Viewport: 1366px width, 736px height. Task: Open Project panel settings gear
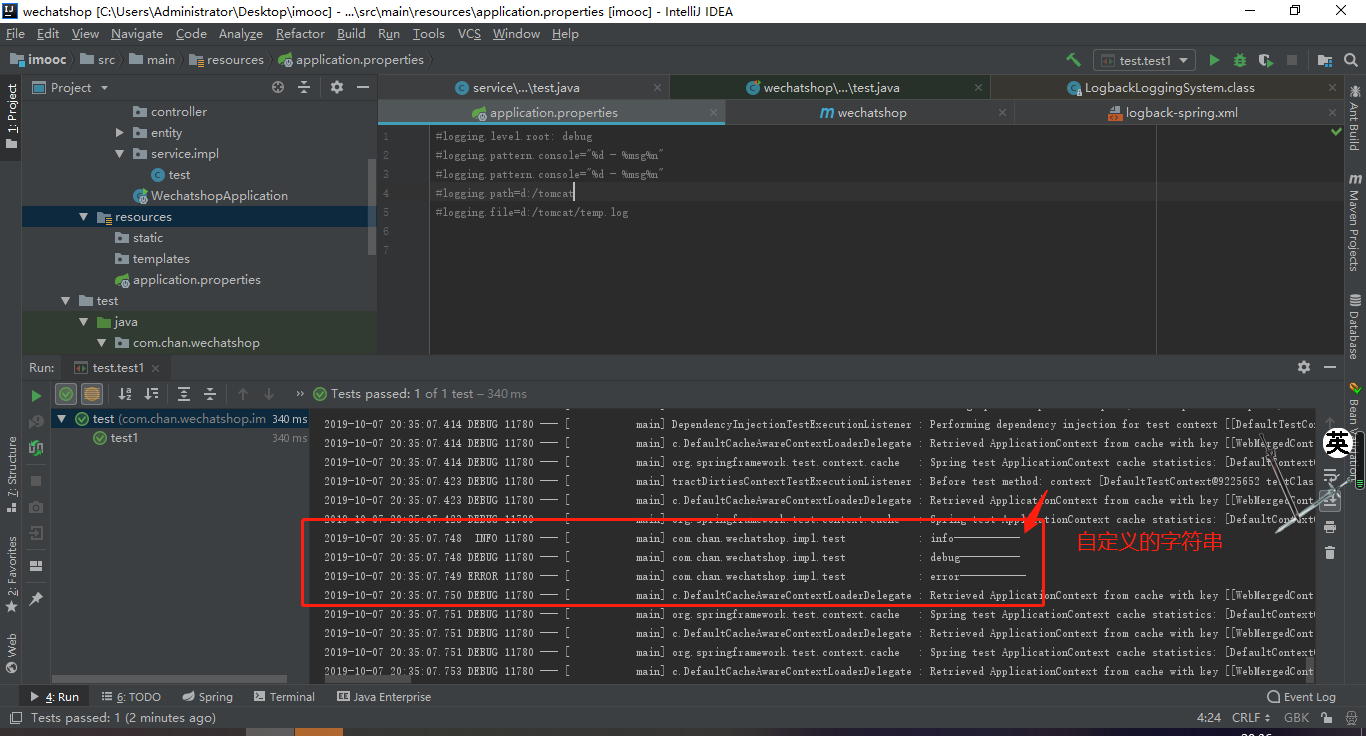click(x=336, y=87)
